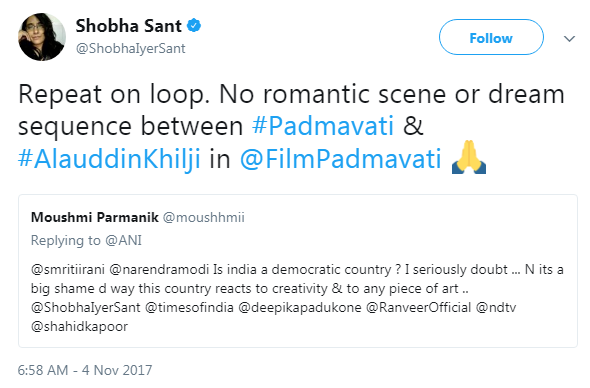Open the tweet options chevron menu
Image resolution: width=590 pixels, height=388 pixels.
[569, 38]
